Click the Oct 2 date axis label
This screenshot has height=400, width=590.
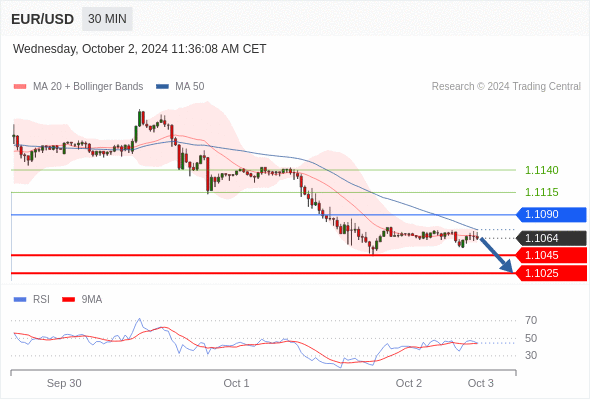coord(409,383)
